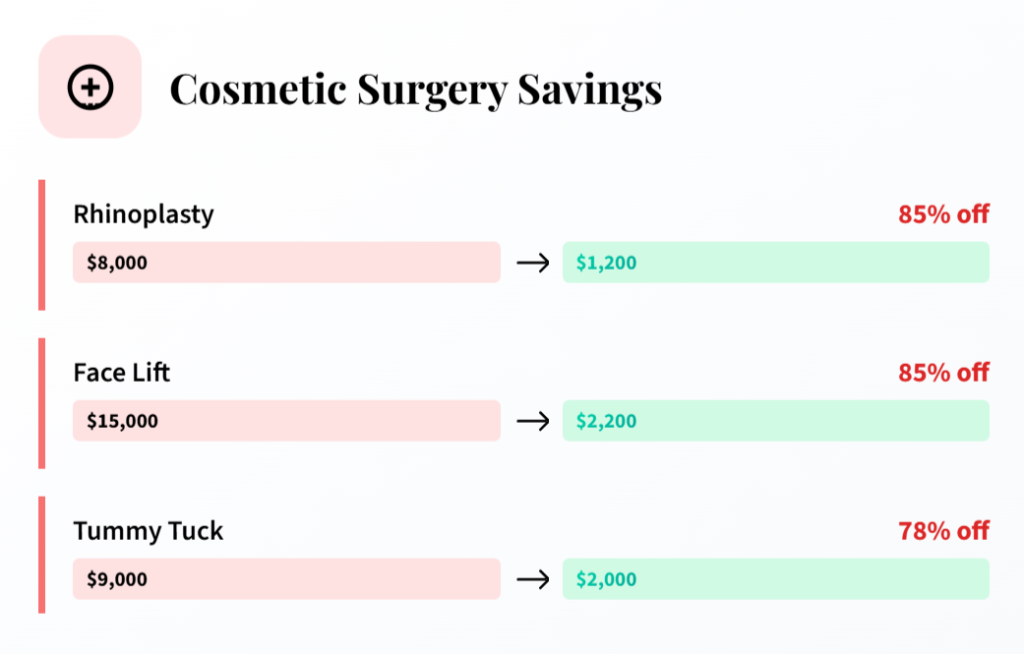Click the Cosmetic Surgery Savings heading
Viewport: 1024px width, 654px height.
click(415, 89)
